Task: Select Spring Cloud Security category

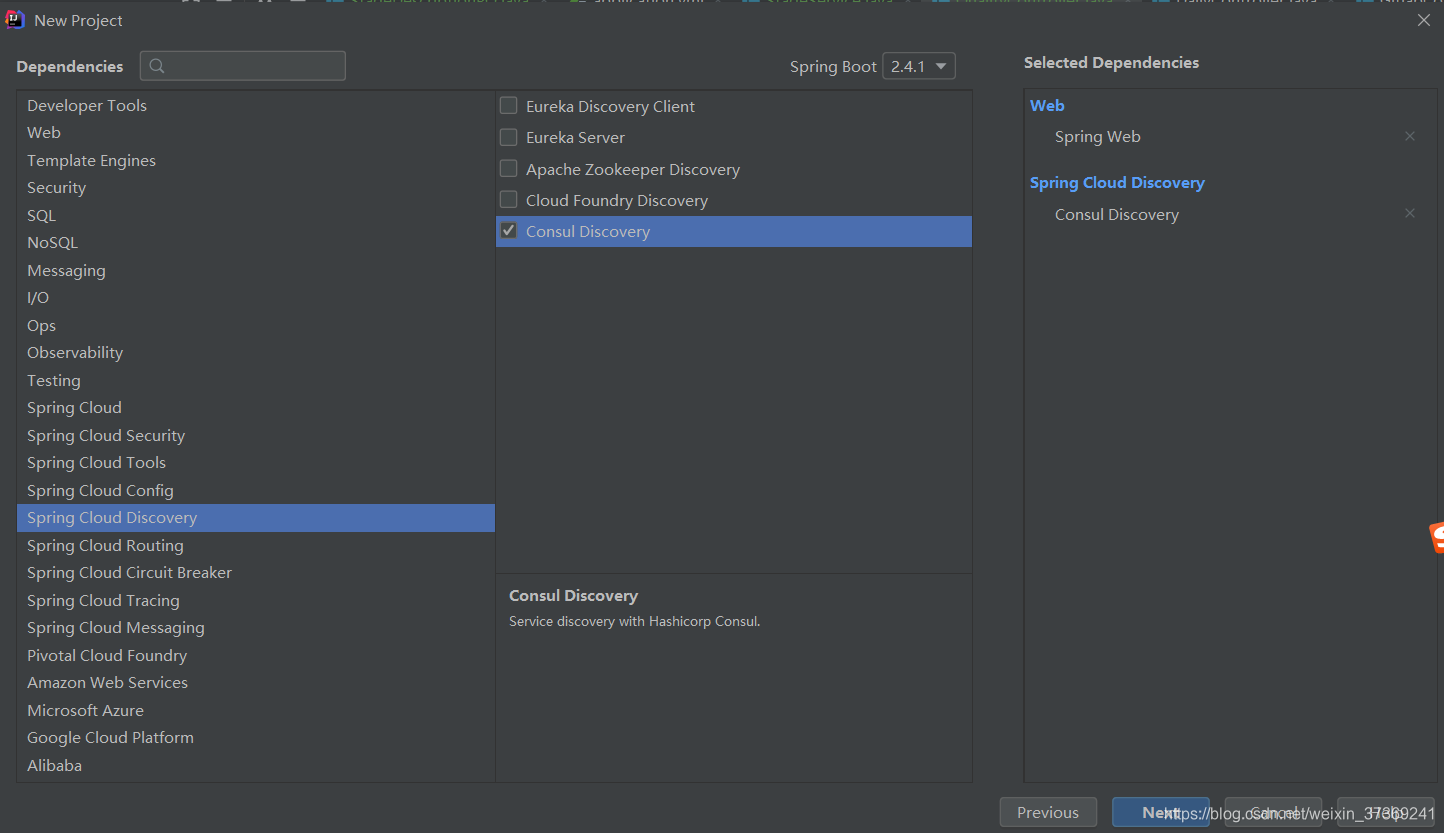Action: coord(256,435)
